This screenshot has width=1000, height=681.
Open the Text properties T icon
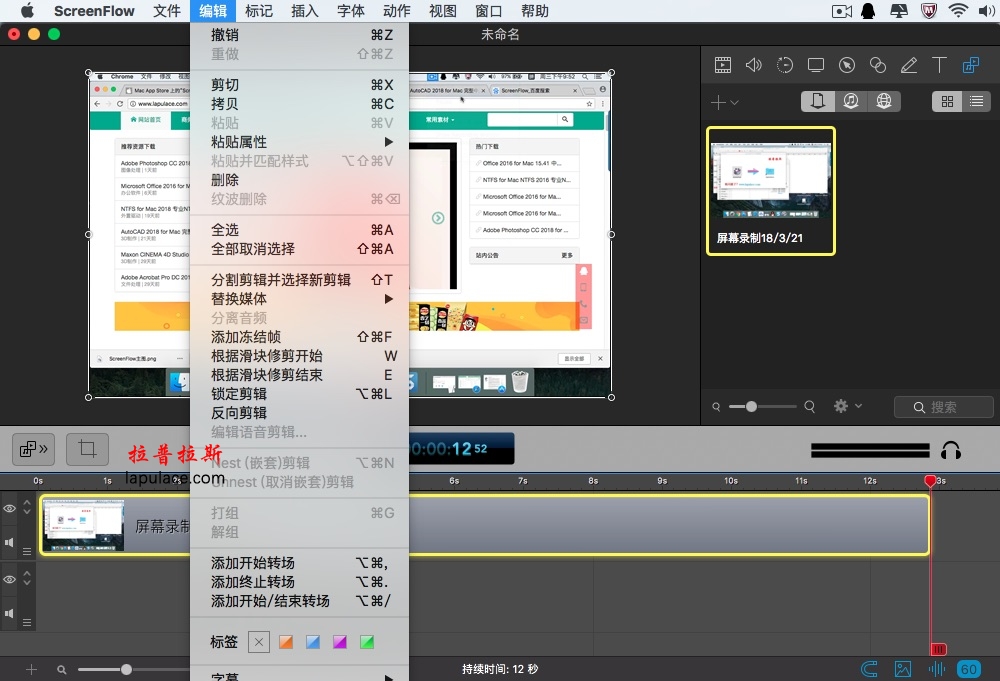pos(939,65)
